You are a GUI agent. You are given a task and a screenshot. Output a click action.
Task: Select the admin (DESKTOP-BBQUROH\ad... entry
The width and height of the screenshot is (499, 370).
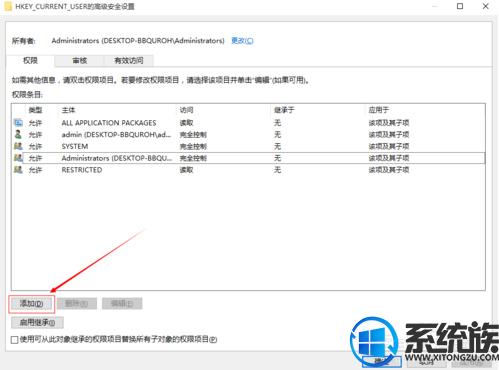coord(116,135)
